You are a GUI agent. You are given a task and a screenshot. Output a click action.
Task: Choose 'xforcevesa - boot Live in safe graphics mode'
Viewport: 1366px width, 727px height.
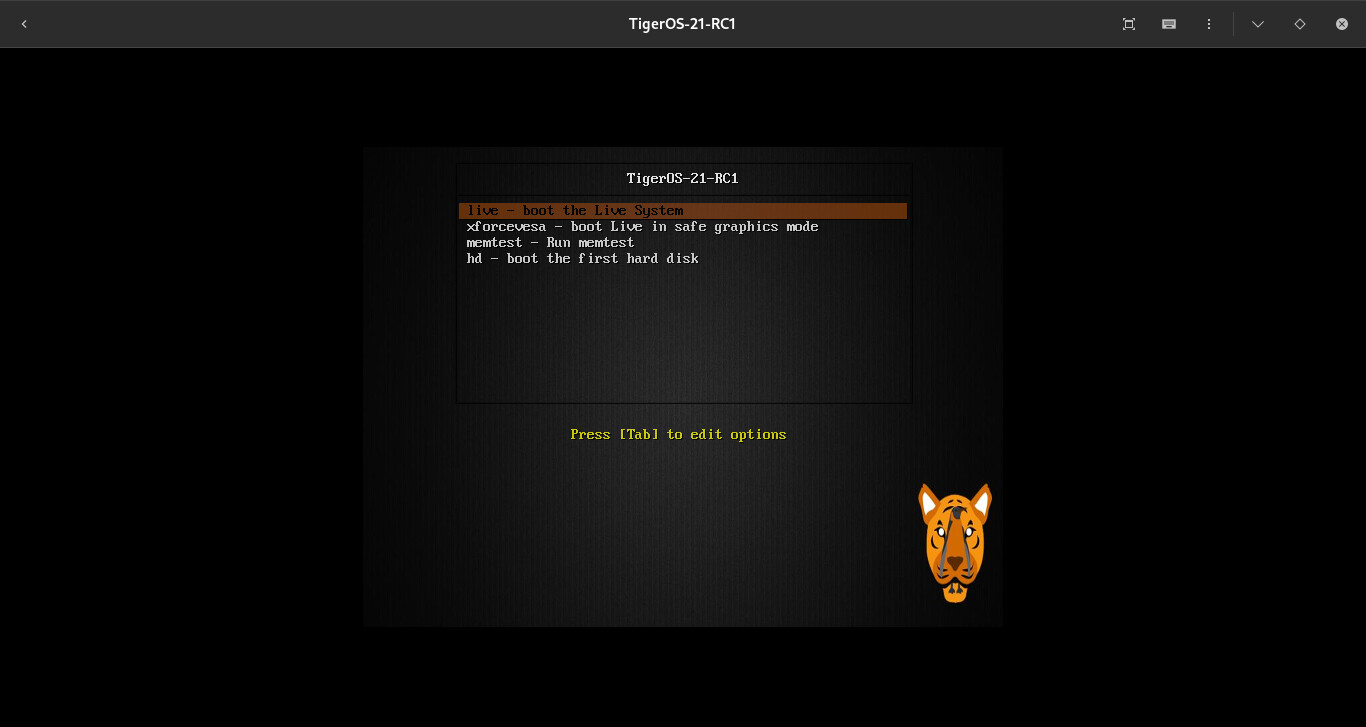coord(642,227)
